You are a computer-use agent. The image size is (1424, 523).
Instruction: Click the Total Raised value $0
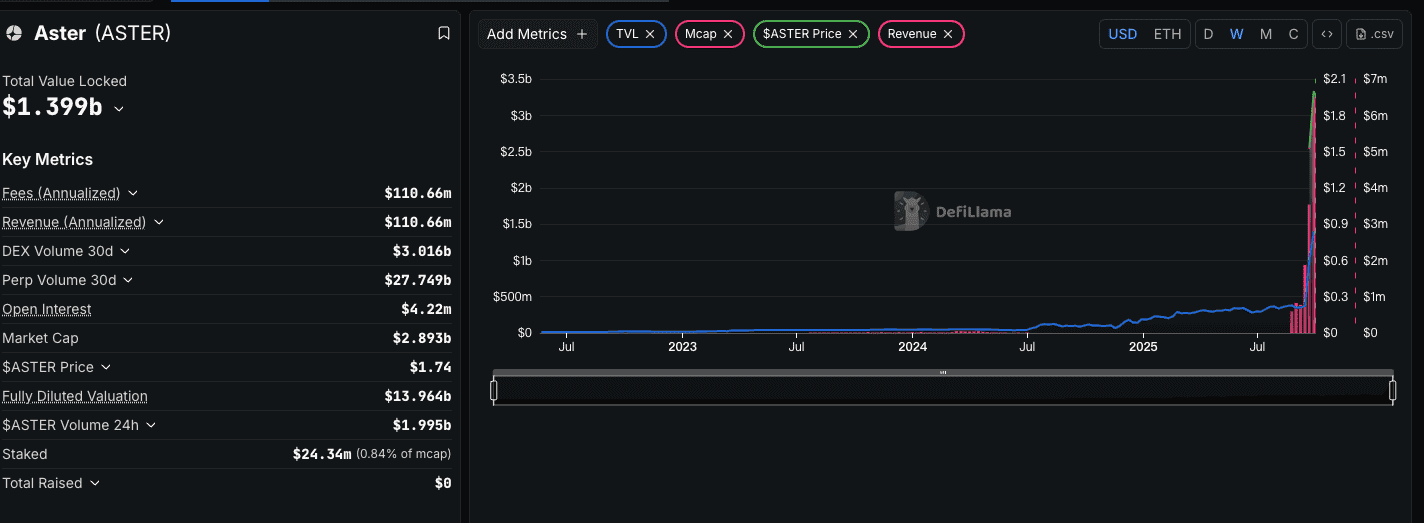tap(443, 483)
